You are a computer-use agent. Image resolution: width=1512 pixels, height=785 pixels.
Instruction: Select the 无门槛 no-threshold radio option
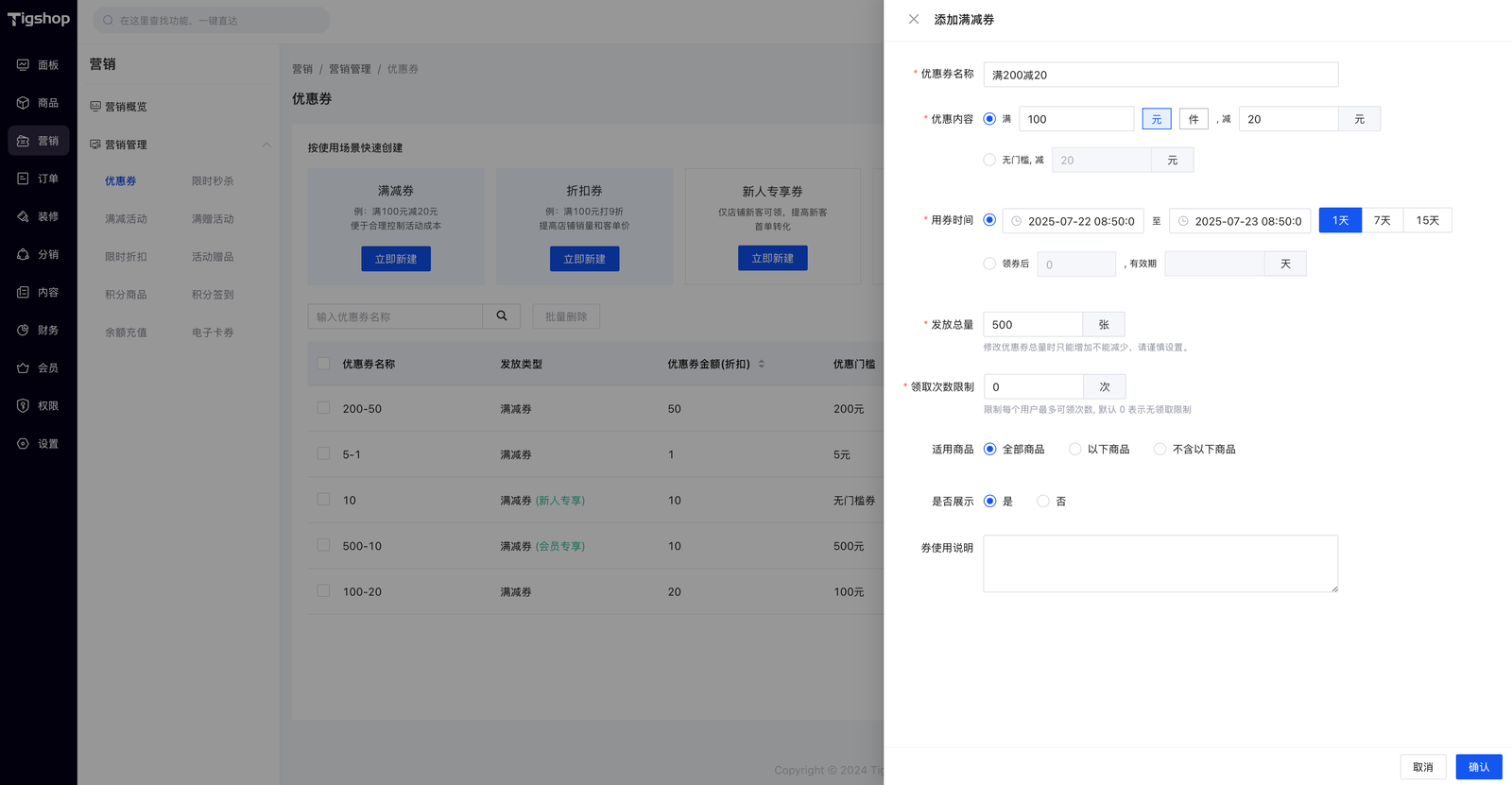point(989,161)
